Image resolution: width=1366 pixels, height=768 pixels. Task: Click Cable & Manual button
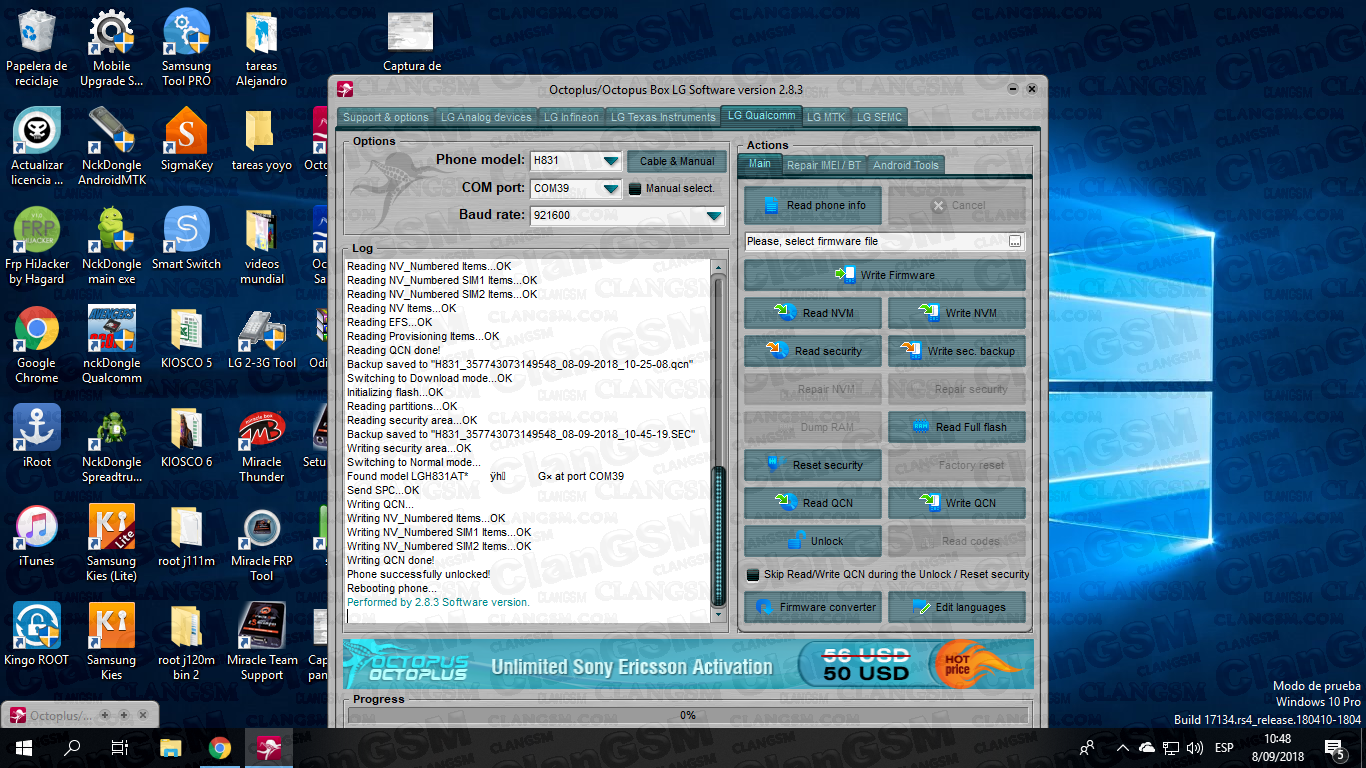(677, 161)
